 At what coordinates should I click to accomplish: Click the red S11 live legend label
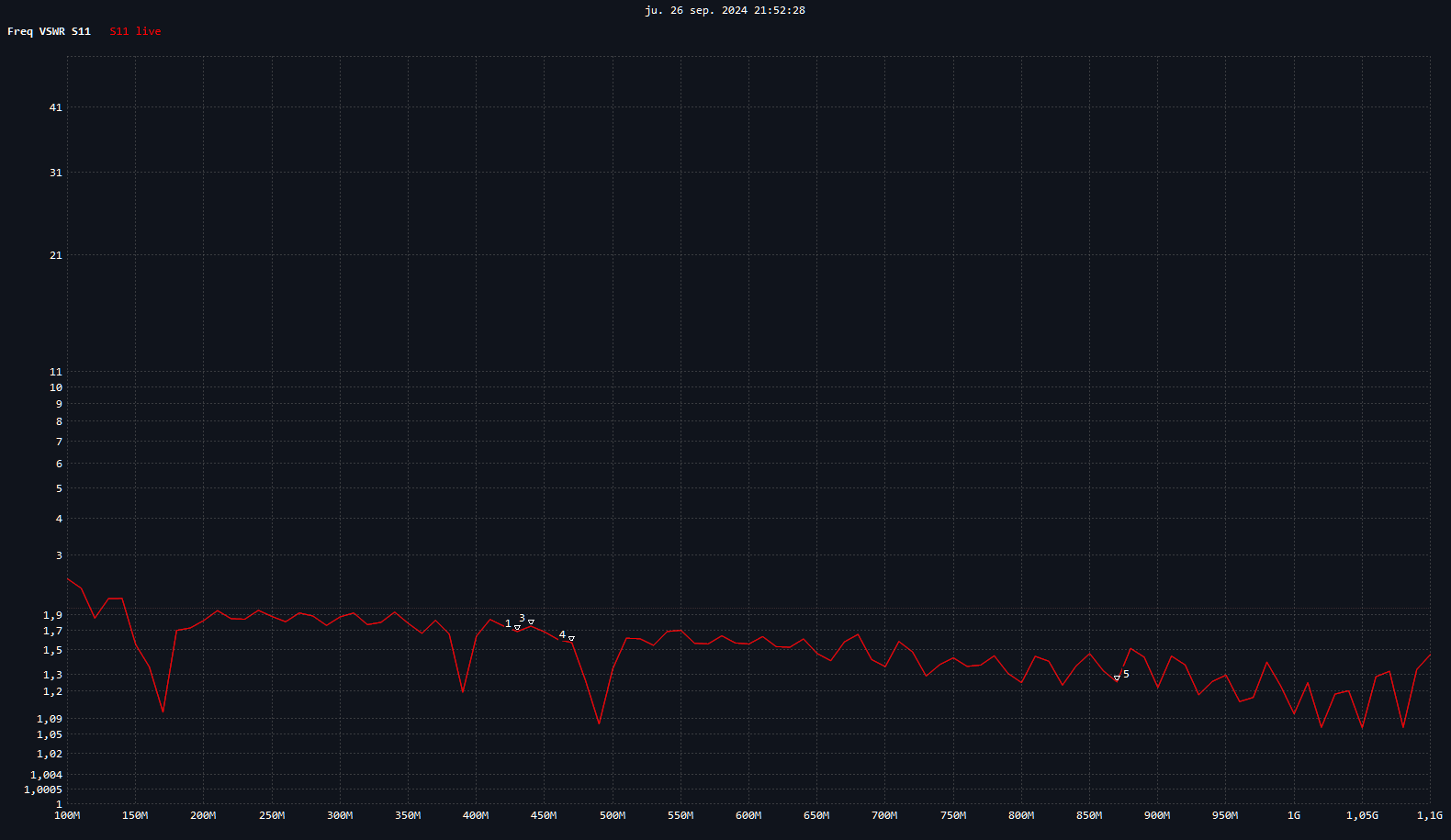click(x=135, y=31)
